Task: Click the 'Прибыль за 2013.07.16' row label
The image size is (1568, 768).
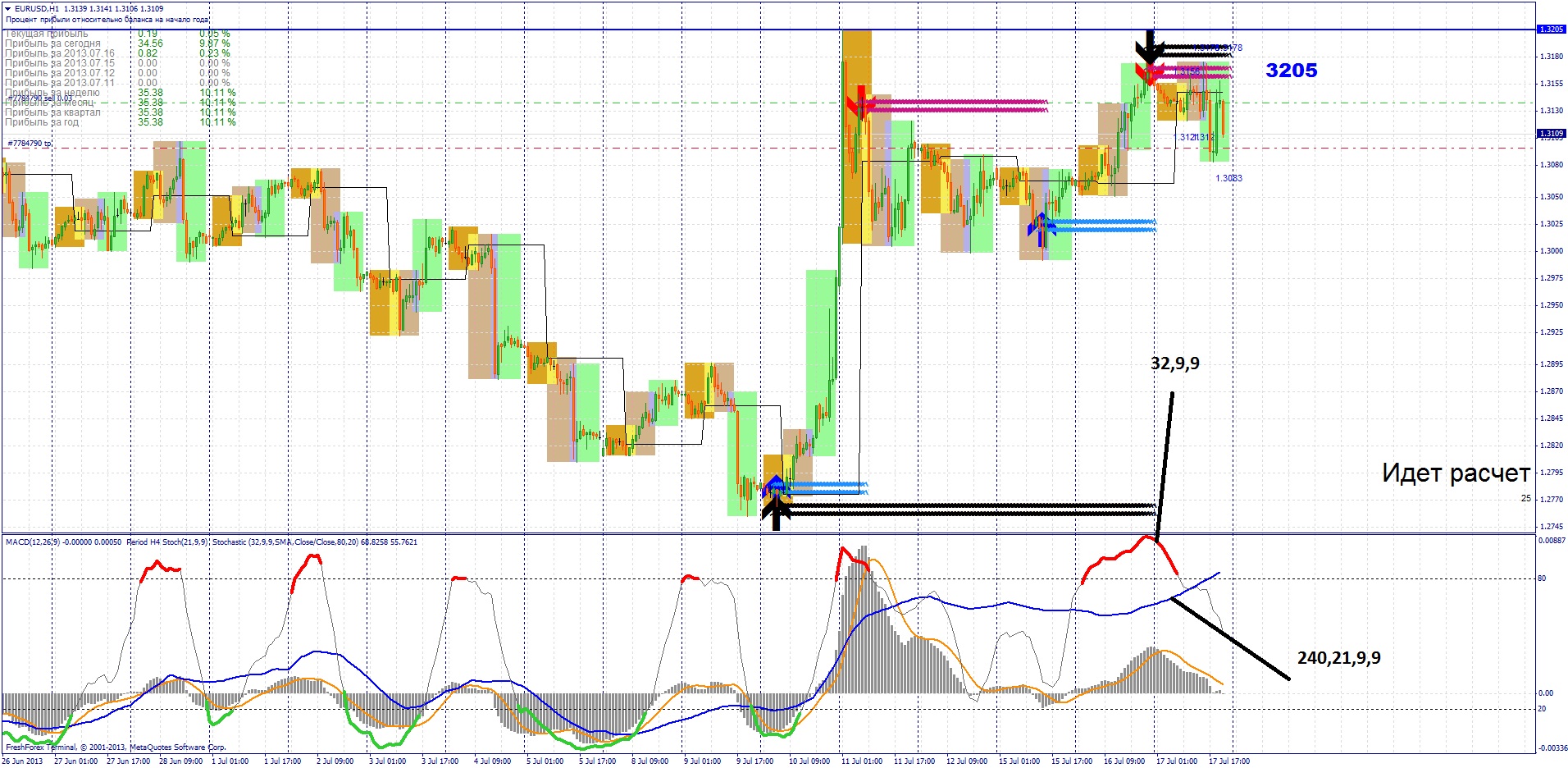Action: [x=60, y=53]
